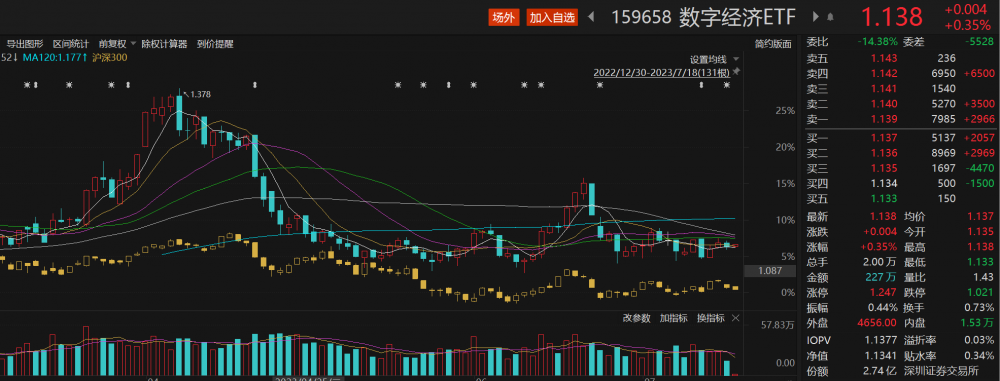The image size is (1000, 381).
Task: Open the 设置均线 moving average dropdown
Action: pyautogui.click(x=713, y=59)
